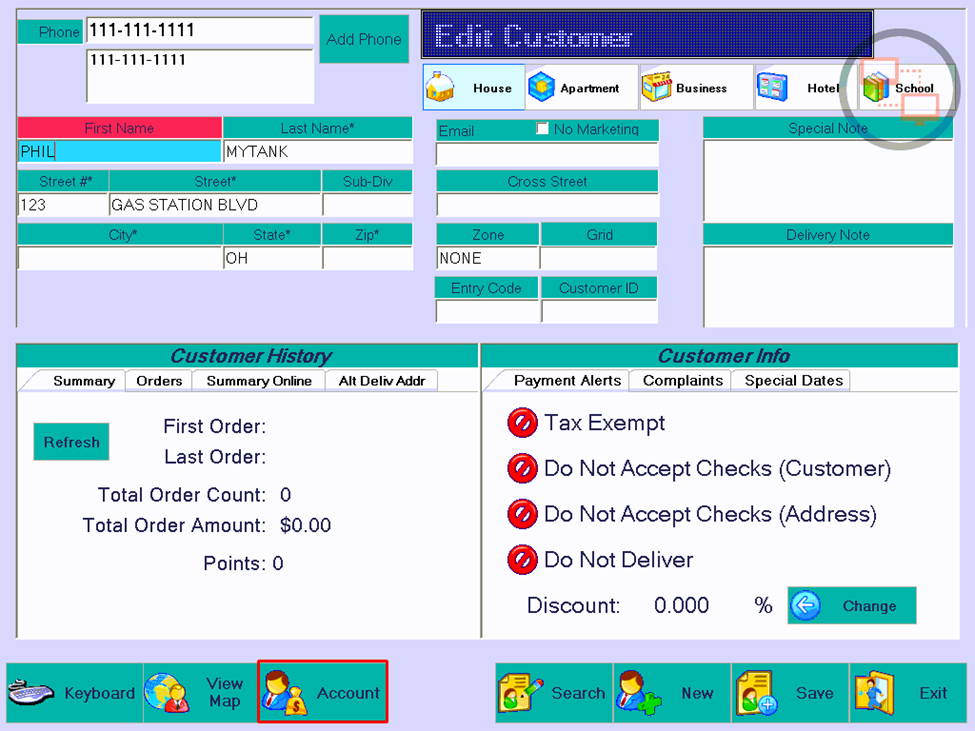
Task: Toggle the Do Not Deliver alert
Action: pyautogui.click(x=522, y=560)
